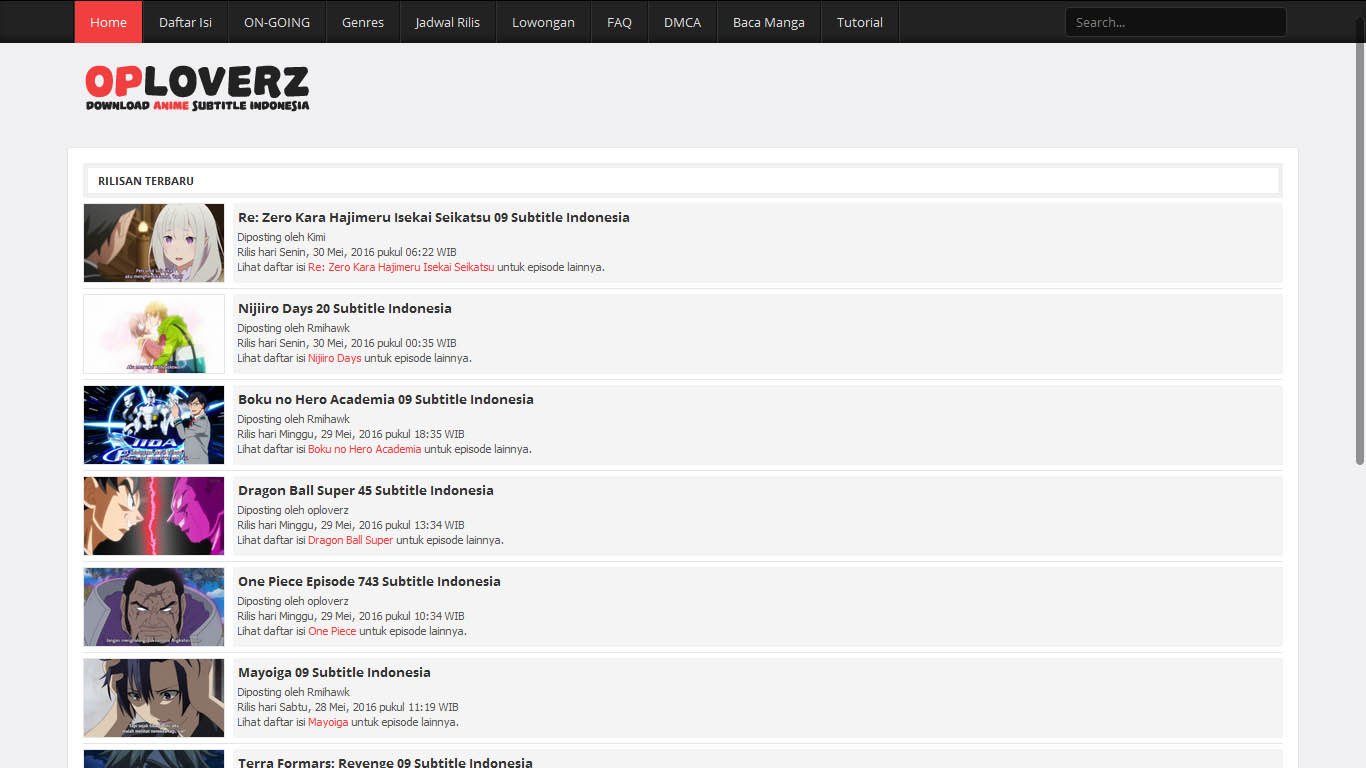Click 'Rilis hari Sabtu, 28 Mei, 2016 pukul 11:19 WIB'
1366x768 pixels.
click(x=348, y=707)
